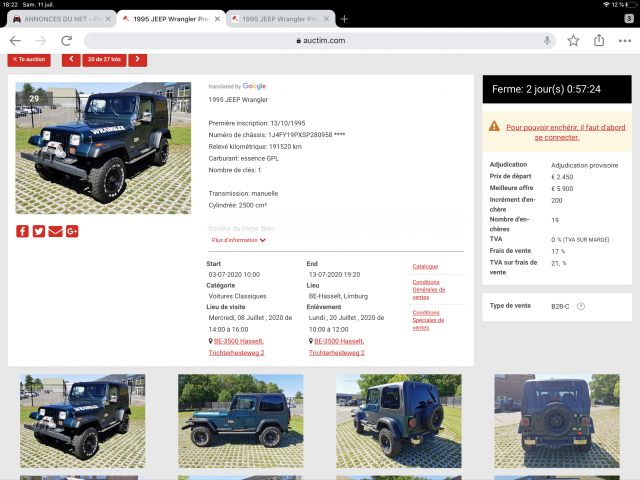Close the active 1995 JEEP Wrangler tab

point(217,19)
